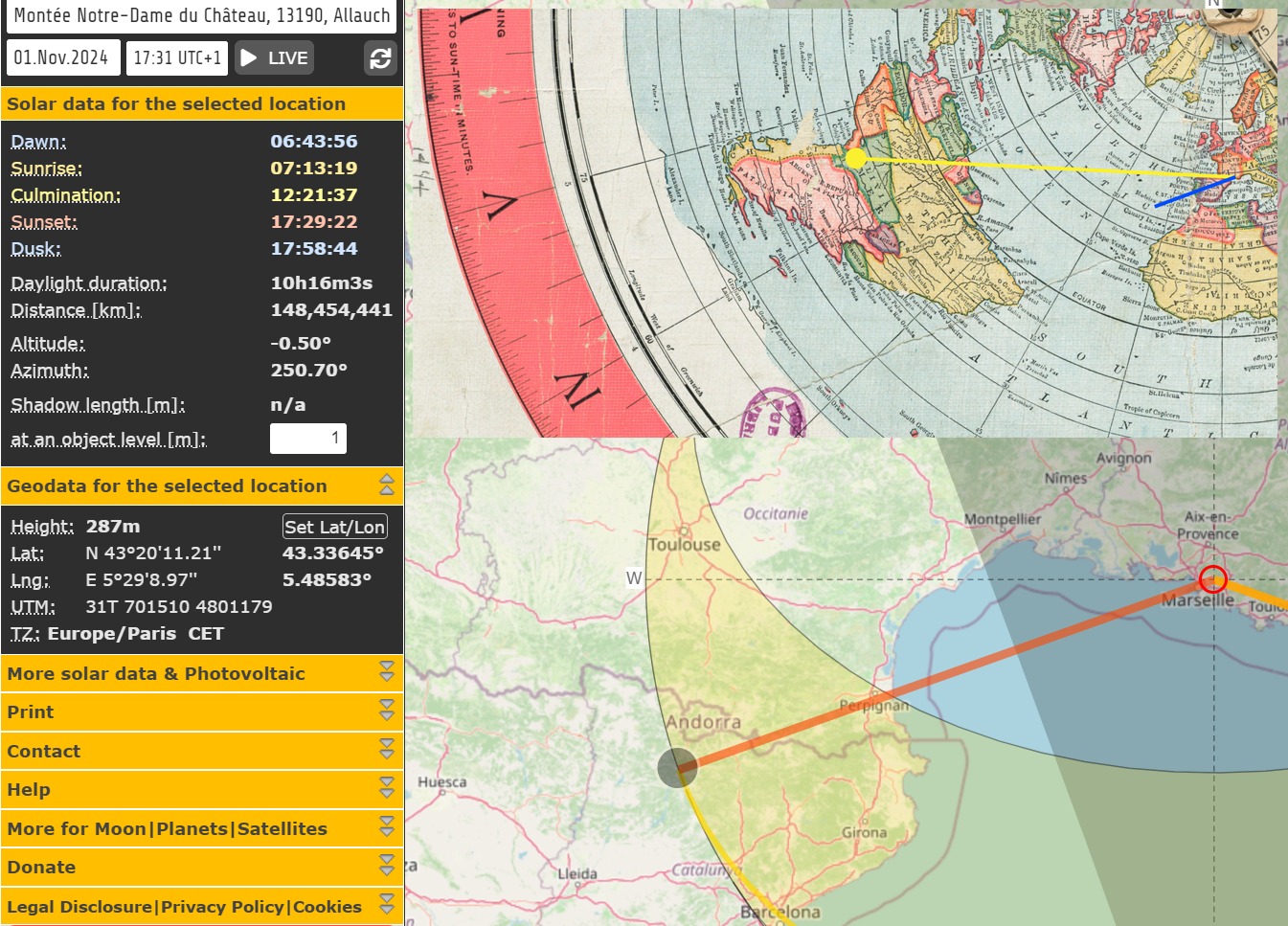Click sunrise time 07:13:19
The image size is (1288, 926).
tap(313, 169)
